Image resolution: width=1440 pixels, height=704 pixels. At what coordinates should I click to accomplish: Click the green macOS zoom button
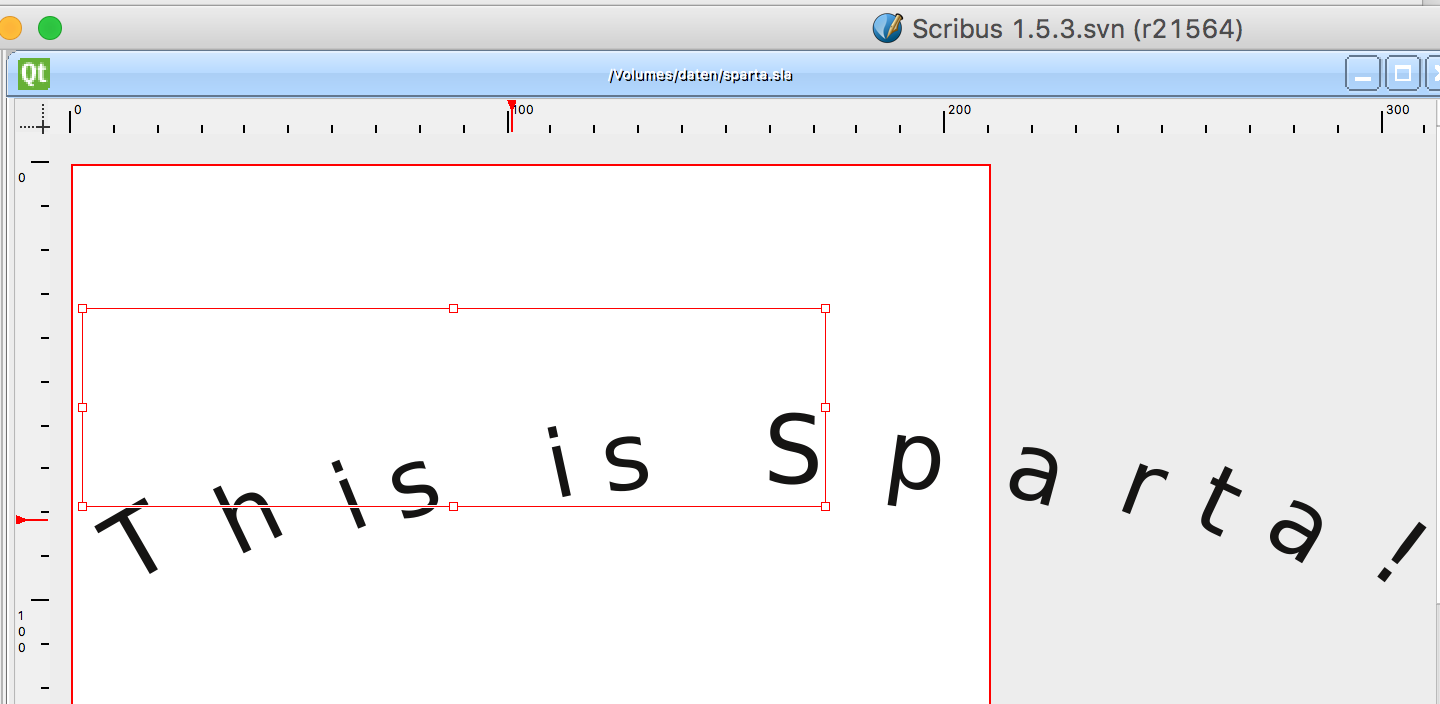50,28
